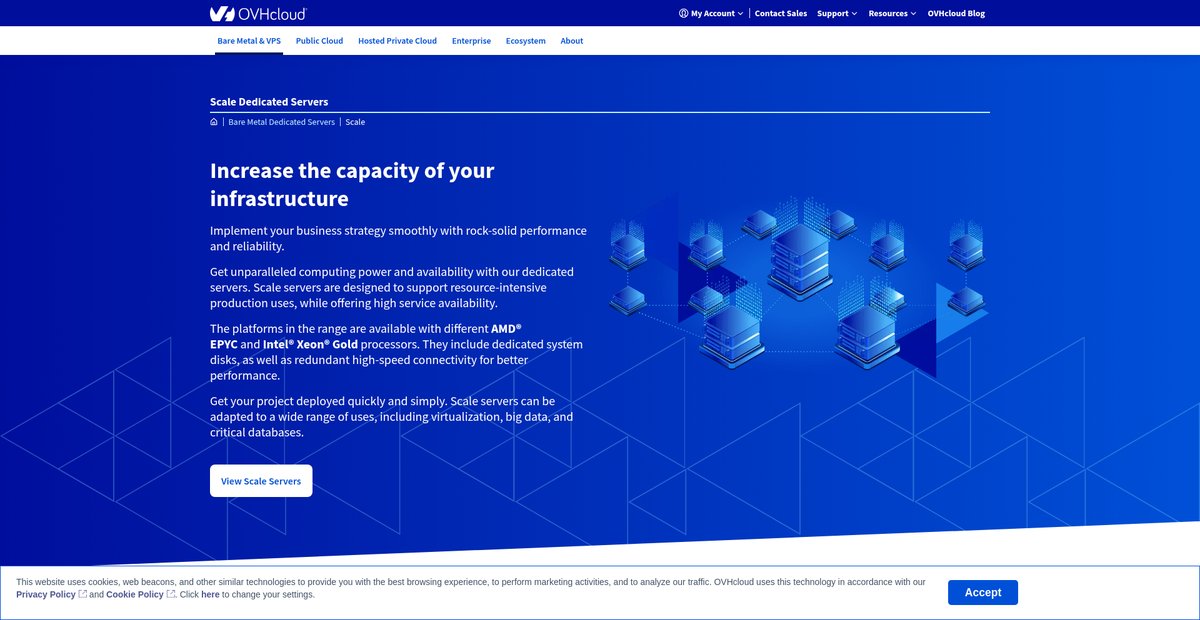Viewport: 1200px width, 620px height.
Task: Click Bare Metal Dedicated Servers breadcrumb
Action: click(282, 122)
